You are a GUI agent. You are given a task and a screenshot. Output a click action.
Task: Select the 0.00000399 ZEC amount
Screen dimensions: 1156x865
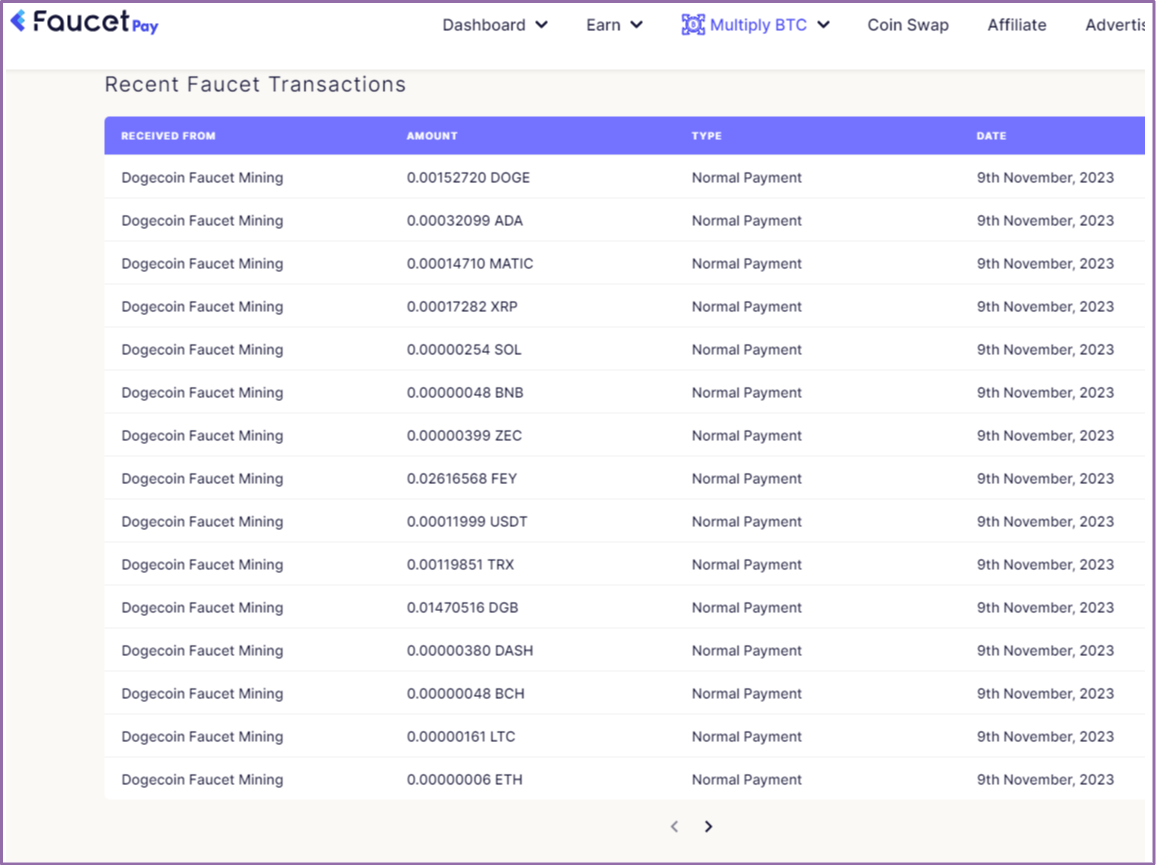pos(464,436)
